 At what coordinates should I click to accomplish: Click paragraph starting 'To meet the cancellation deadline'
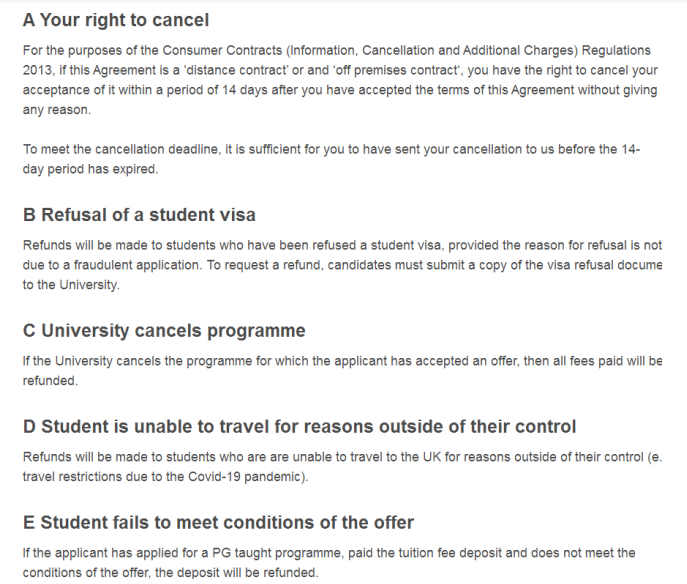coord(332,159)
